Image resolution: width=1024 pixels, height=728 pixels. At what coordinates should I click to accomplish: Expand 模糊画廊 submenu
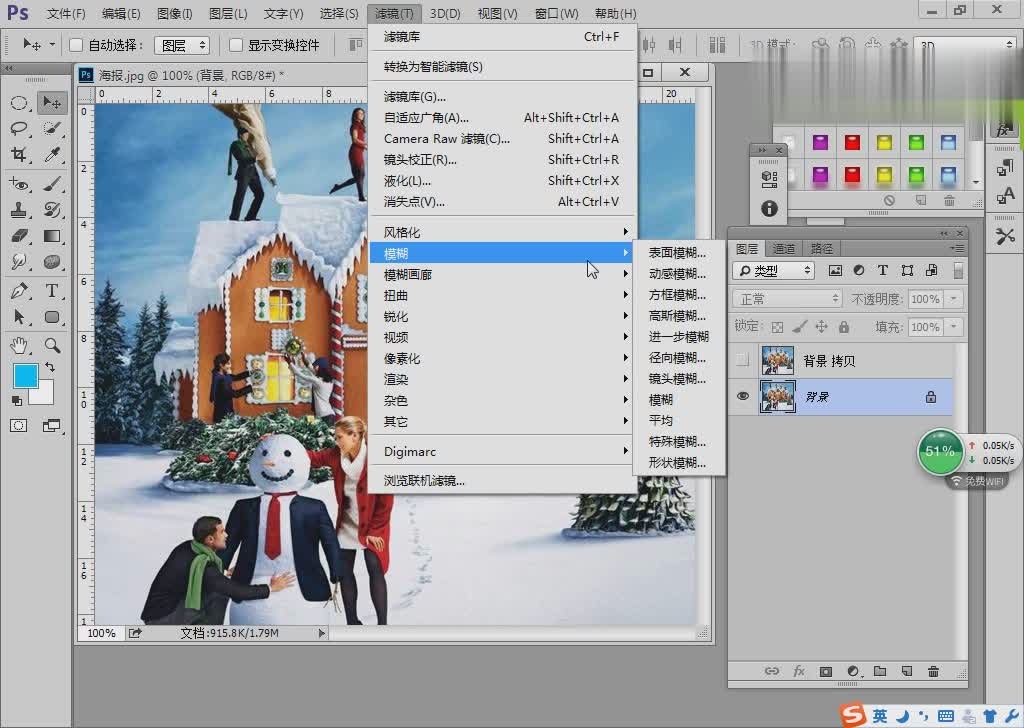pyautogui.click(x=502, y=274)
